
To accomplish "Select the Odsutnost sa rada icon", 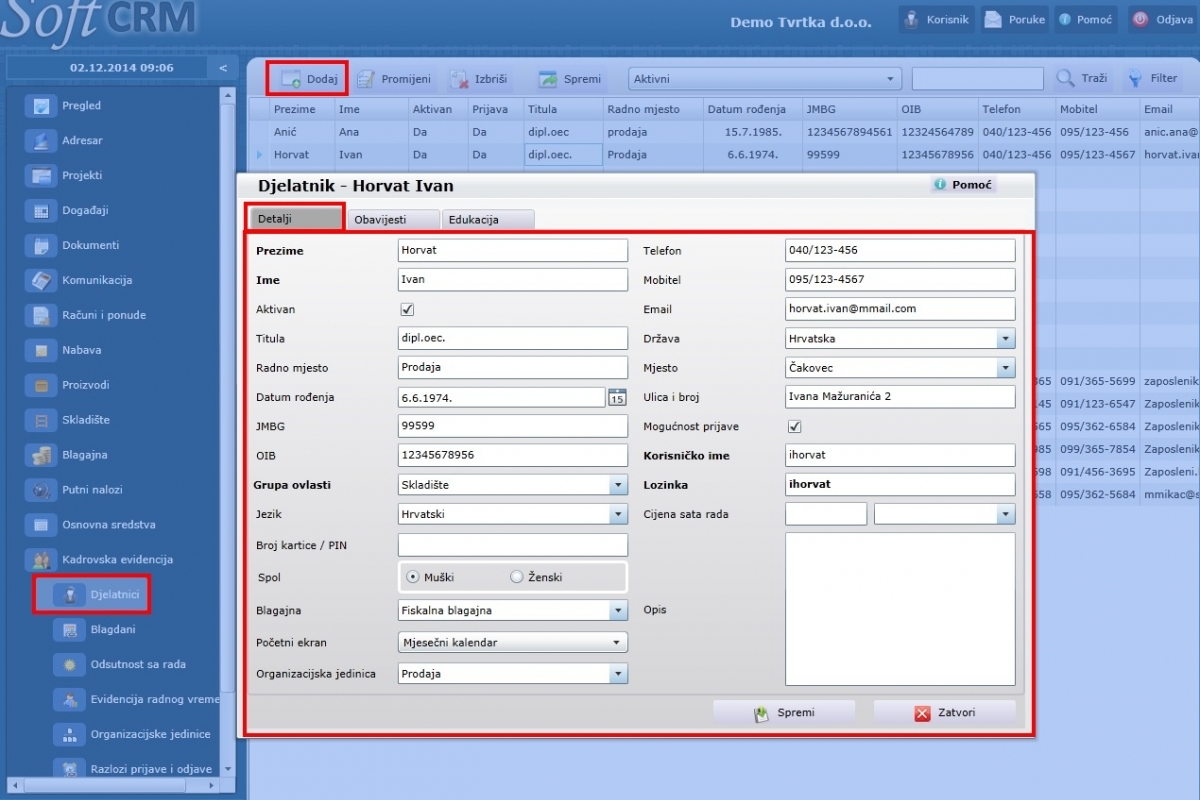I will click(69, 665).
